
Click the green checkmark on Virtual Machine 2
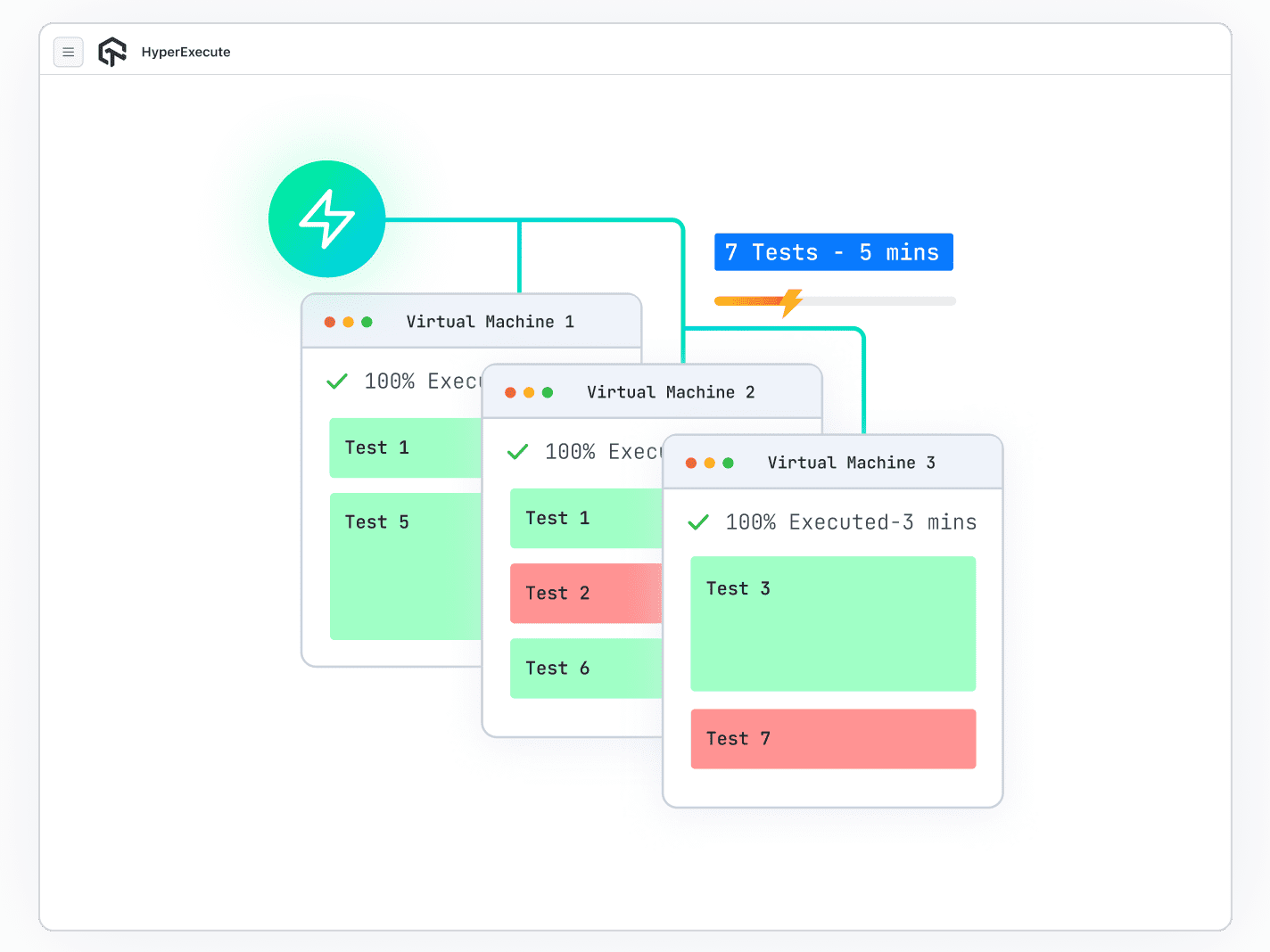point(517,452)
